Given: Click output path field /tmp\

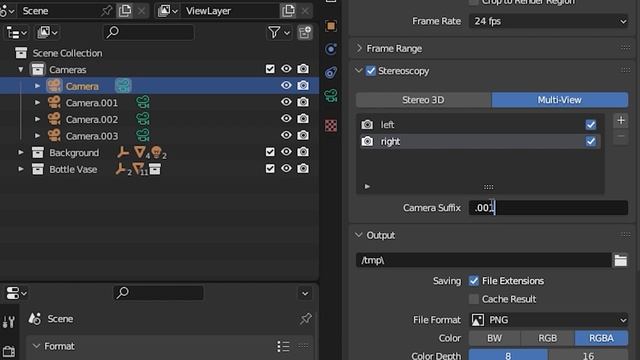Looking at the screenshot, I should tap(483, 260).
